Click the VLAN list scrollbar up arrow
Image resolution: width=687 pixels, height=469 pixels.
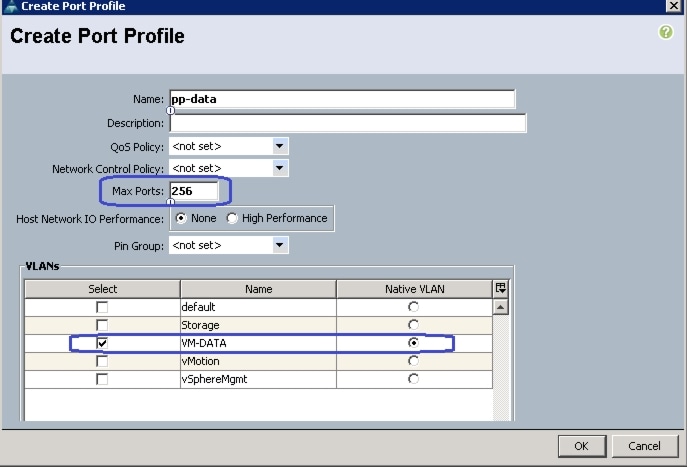501,307
